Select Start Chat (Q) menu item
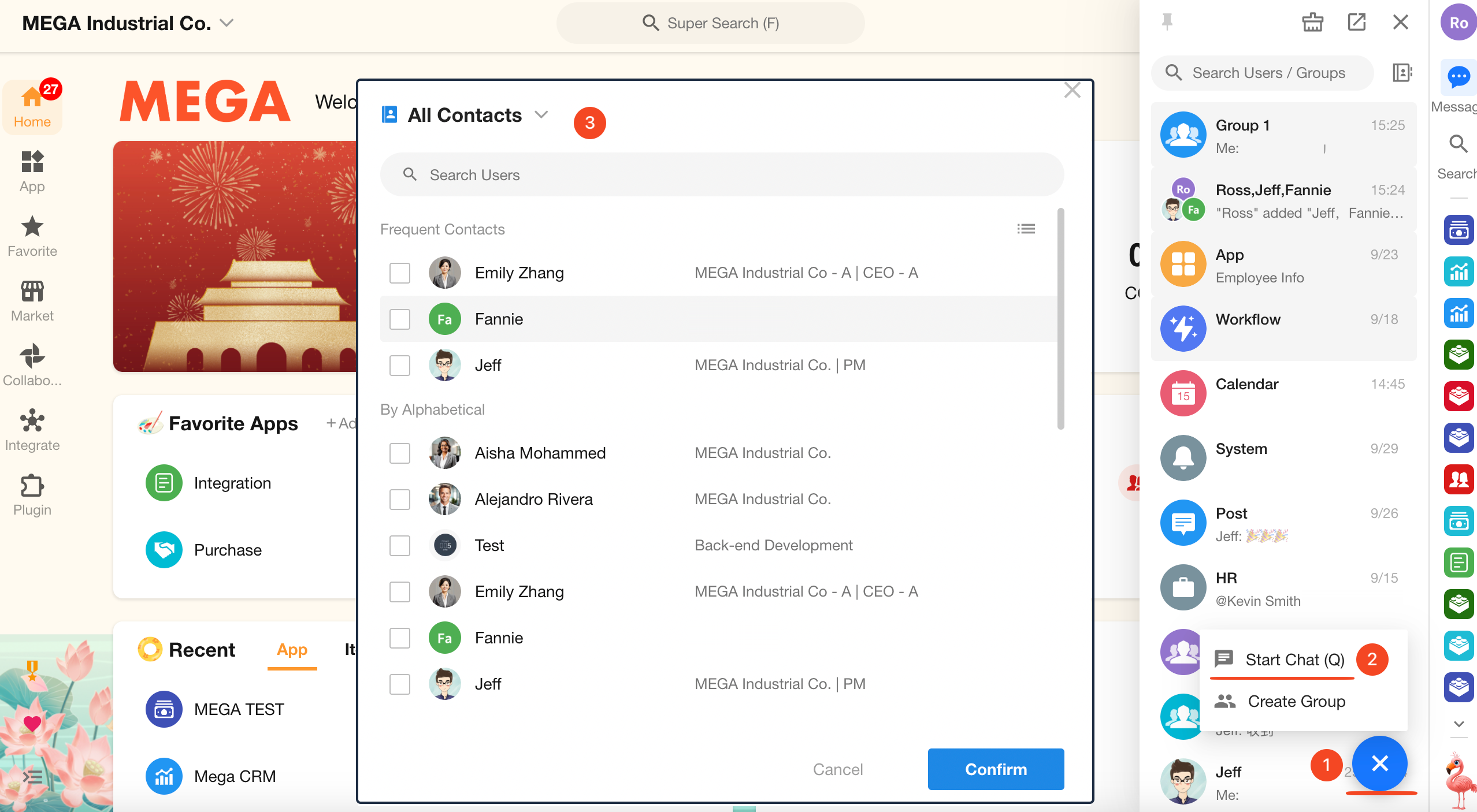 click(x=1294, y=660)
